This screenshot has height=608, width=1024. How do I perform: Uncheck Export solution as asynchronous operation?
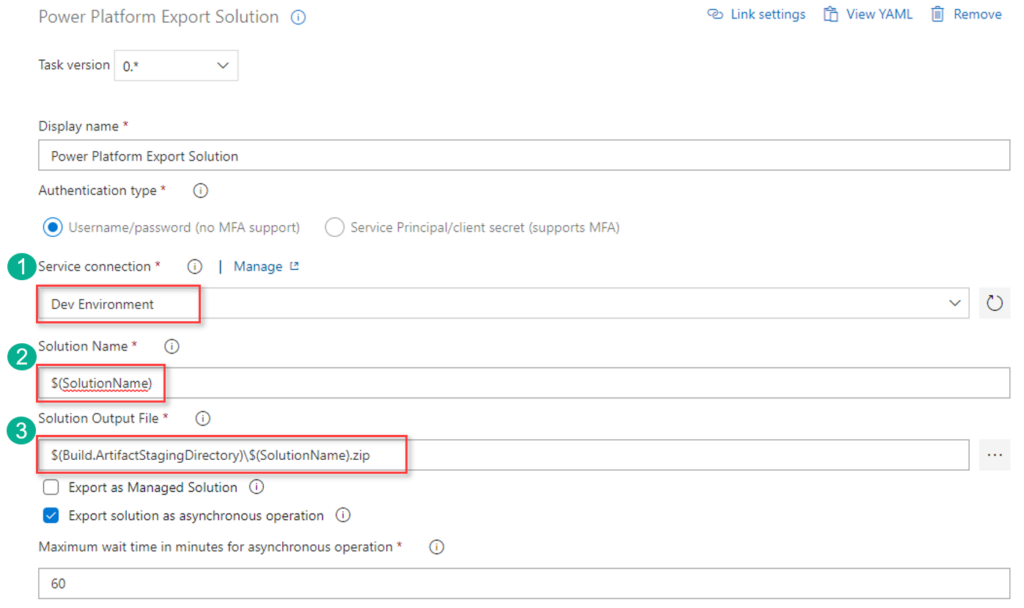[51, 515]
